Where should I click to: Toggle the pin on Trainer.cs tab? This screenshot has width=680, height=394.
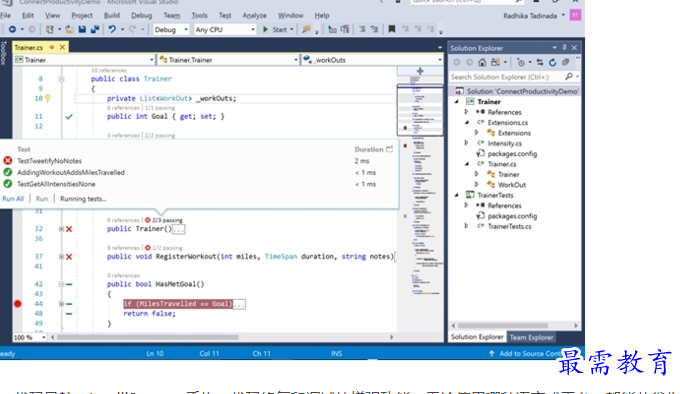click(52, 47)
